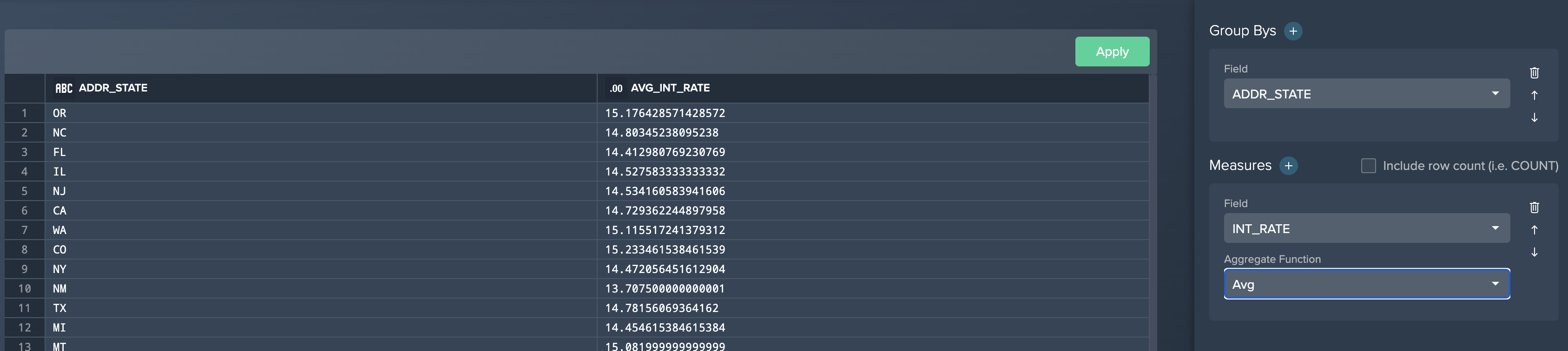Add a new Measure

click(1288, 166)
